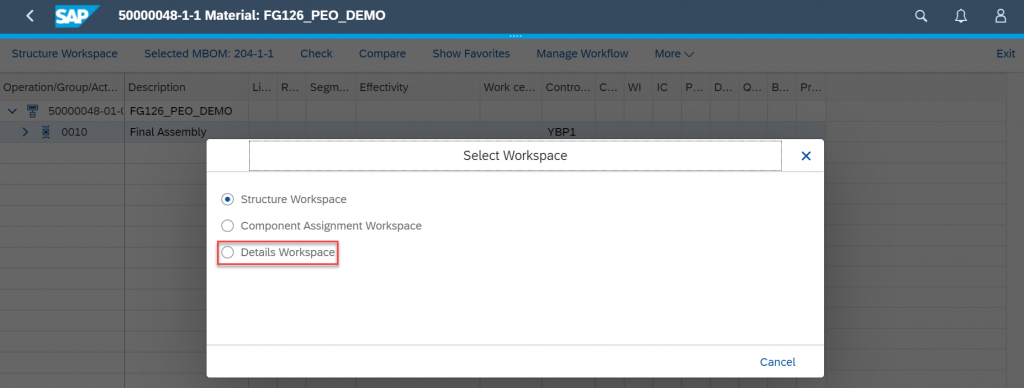Select Details Workspace radio option

(227, 252)
